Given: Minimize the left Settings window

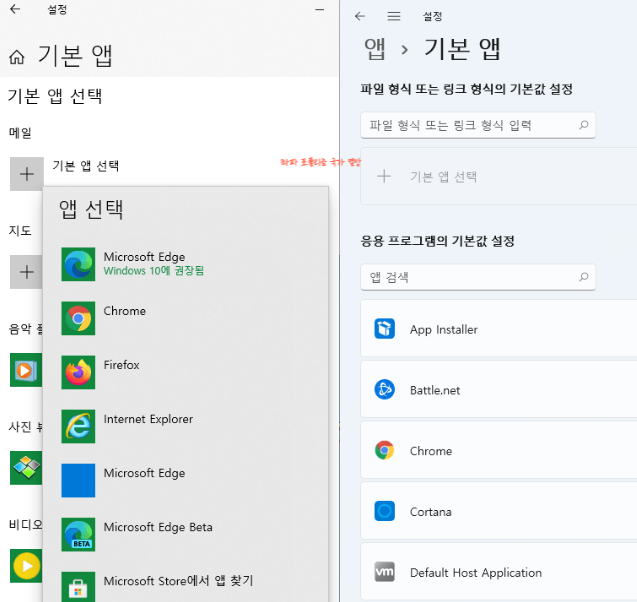Looking at the screenshot, I should coord(320,9).
